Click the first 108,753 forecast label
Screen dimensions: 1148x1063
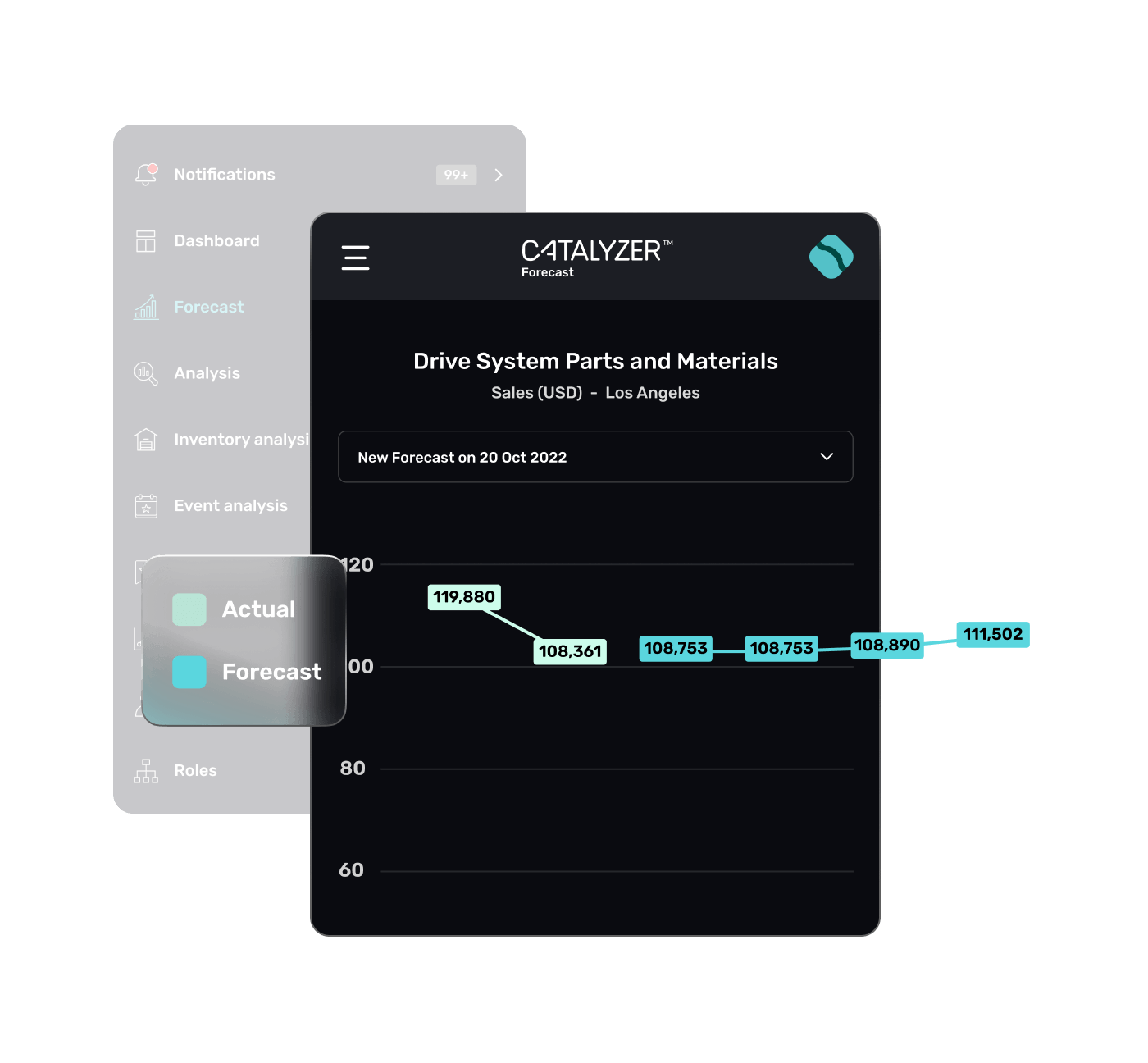(676, 648)
